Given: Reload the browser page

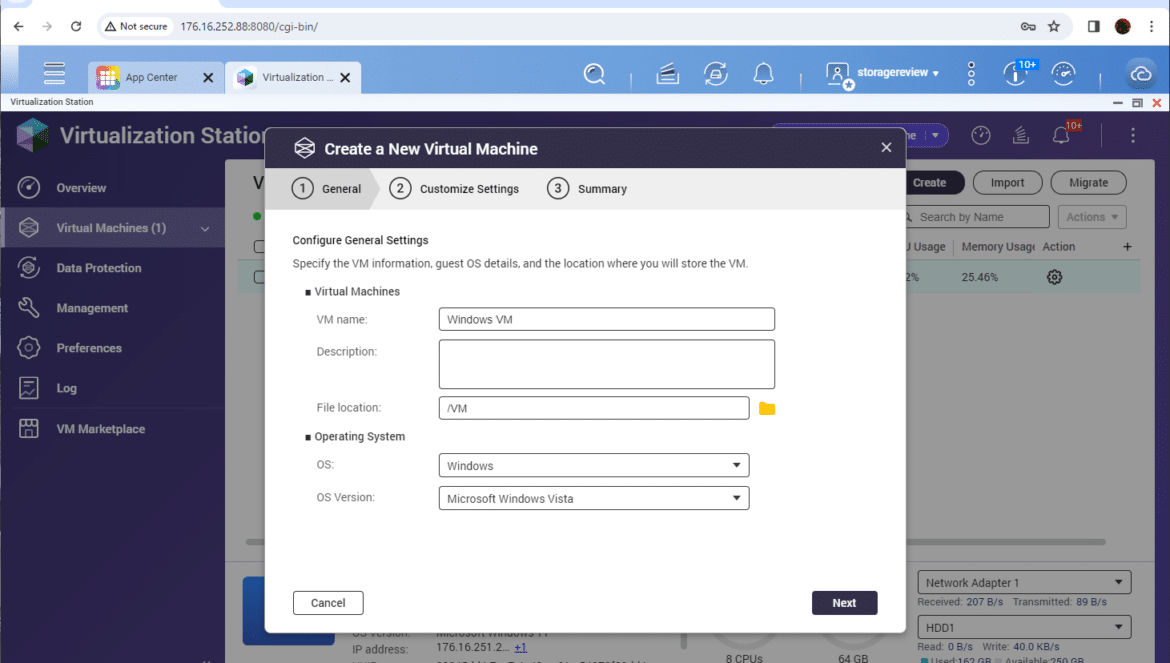Looking at the screenshot, I should tap(76, 27).
